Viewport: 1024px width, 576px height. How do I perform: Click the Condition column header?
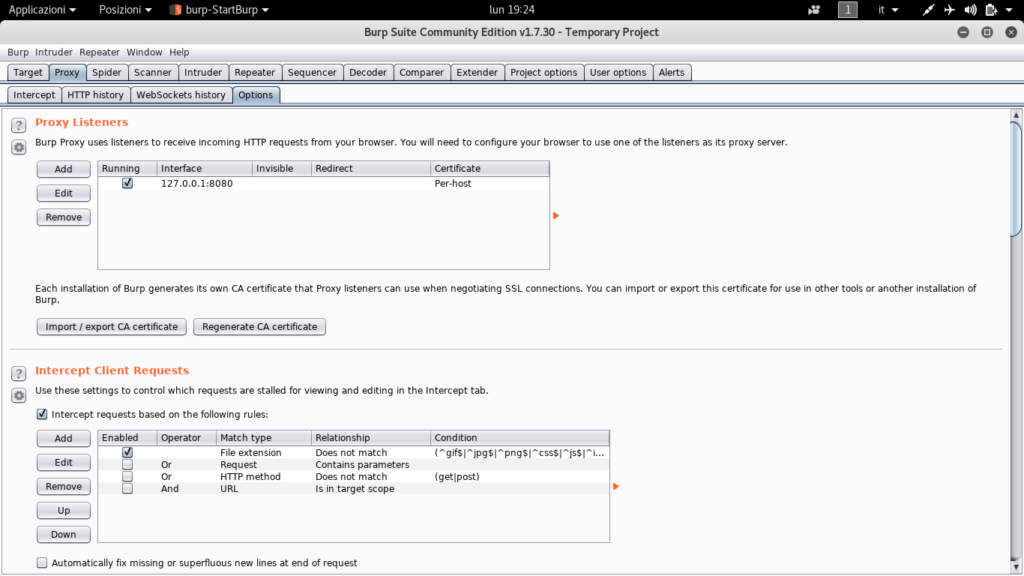pyautogui.click(x=520, y=438)
